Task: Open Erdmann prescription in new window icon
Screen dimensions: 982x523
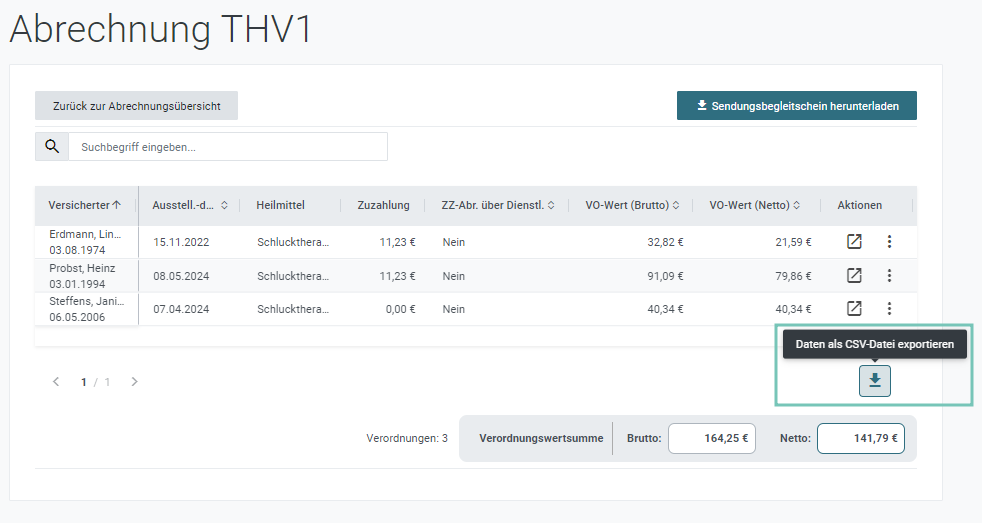Action: click(854, 242)
